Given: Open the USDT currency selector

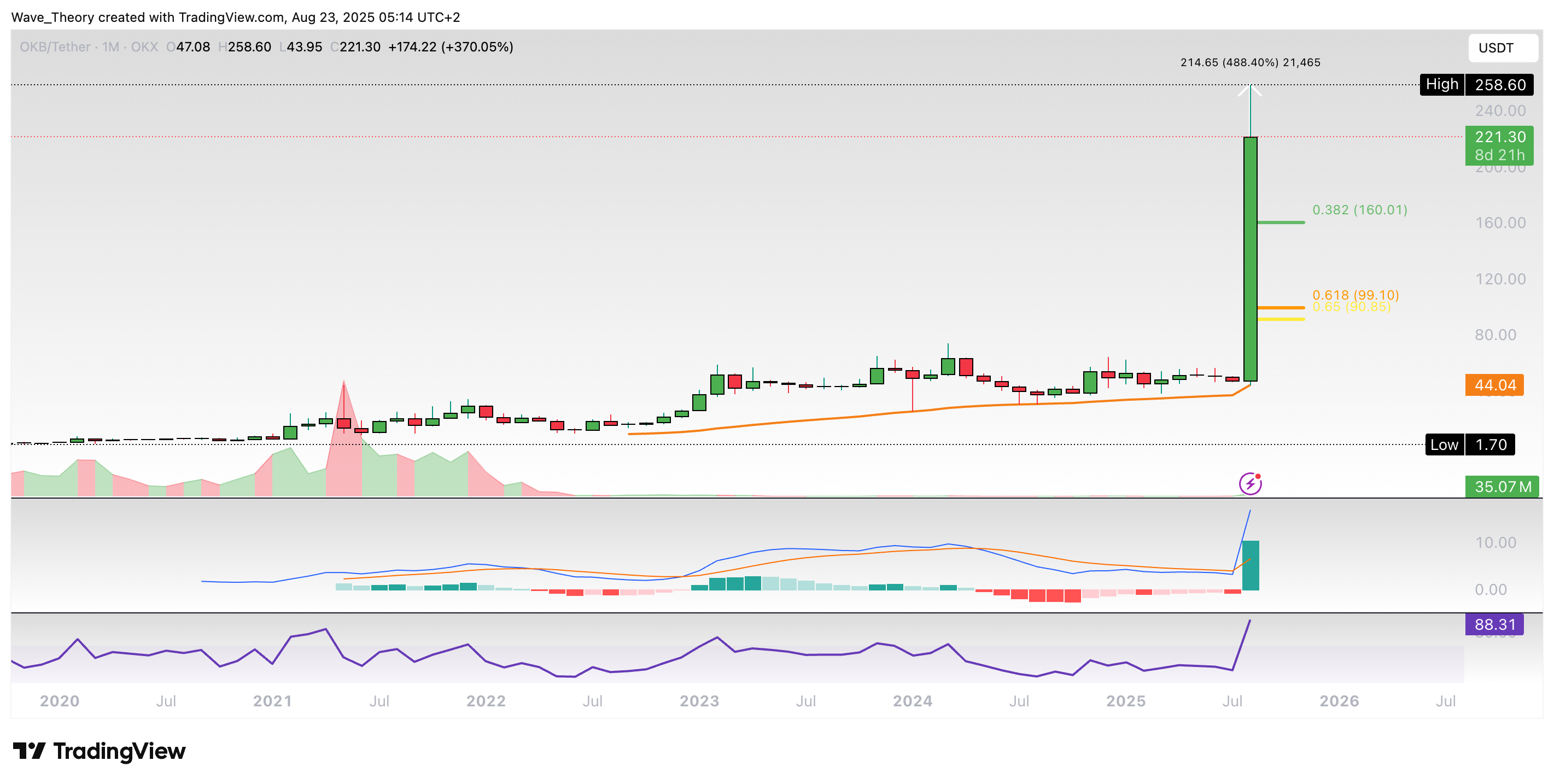Looking at the screenshot, I should tap(1502, 48).
